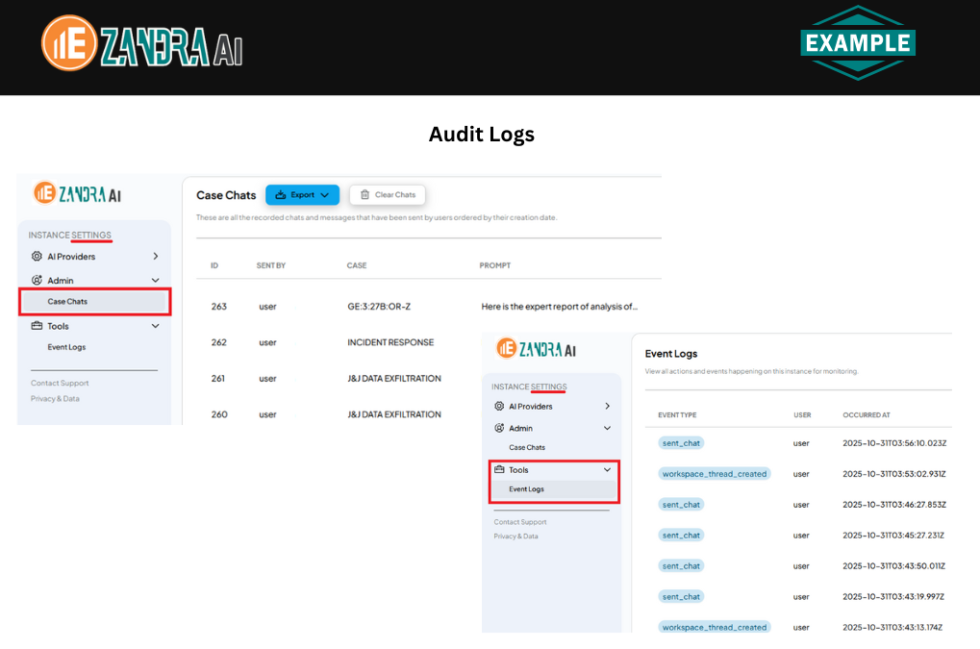Collapse the Admin section in left sidebar
The height and width of the screenshot is (649, 980).
click(156, 280)
